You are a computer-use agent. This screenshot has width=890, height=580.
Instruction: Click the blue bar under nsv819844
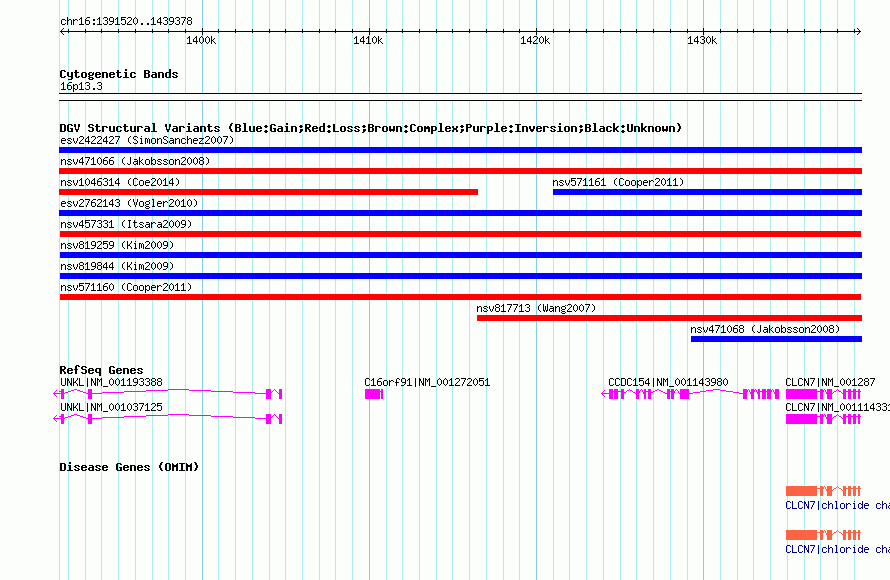460,276
